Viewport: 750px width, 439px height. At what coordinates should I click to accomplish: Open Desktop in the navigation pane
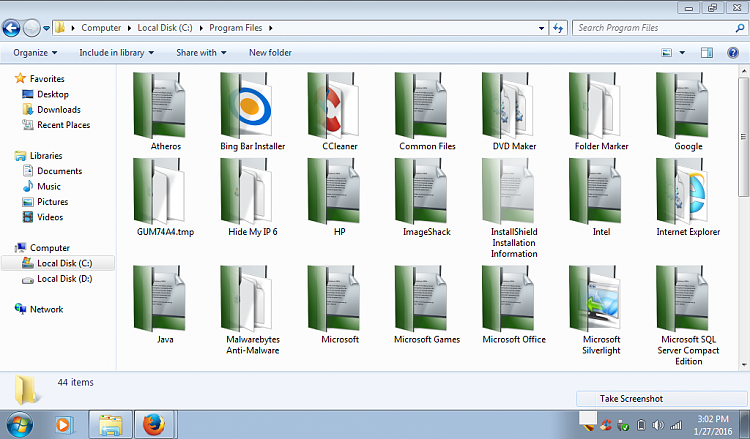53,94
